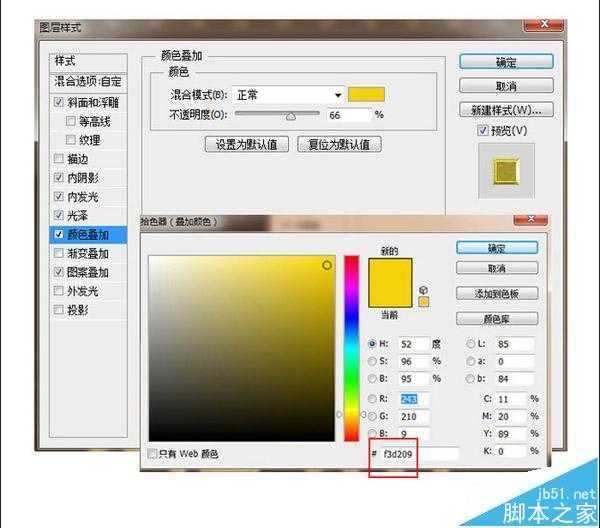Screen dimensions: 600x528
Task: Click the R value field
Action: point(414,399)
